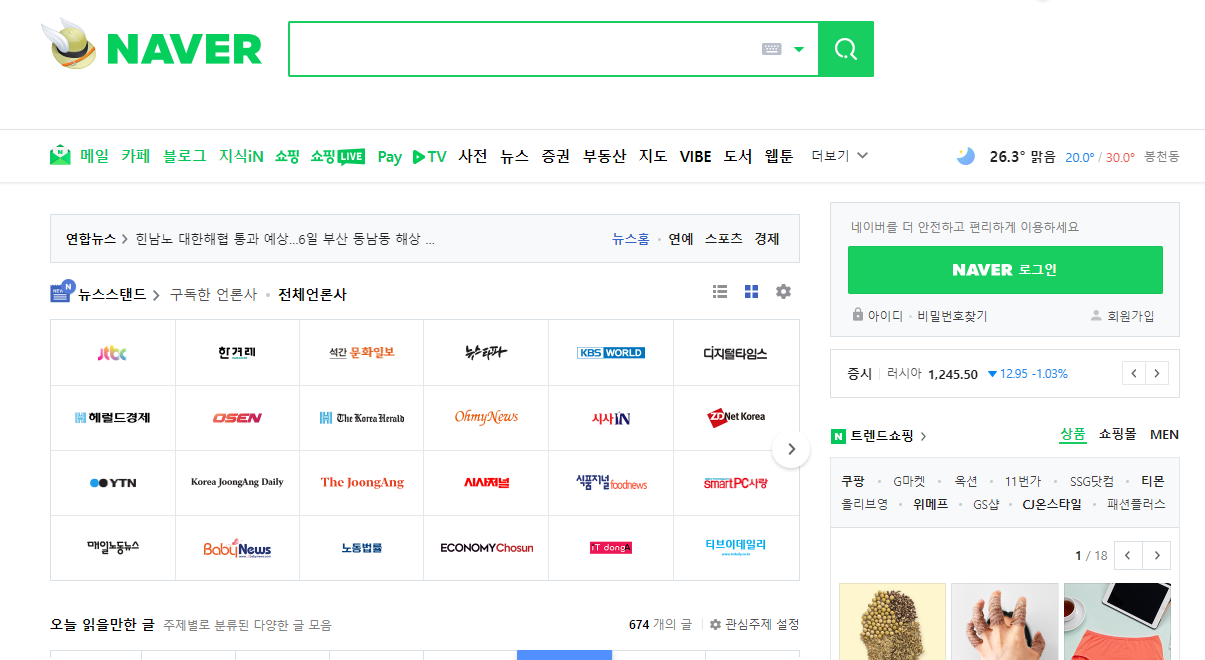
Task: Go to 뉴스 menu item
Action: coord(515,156)
